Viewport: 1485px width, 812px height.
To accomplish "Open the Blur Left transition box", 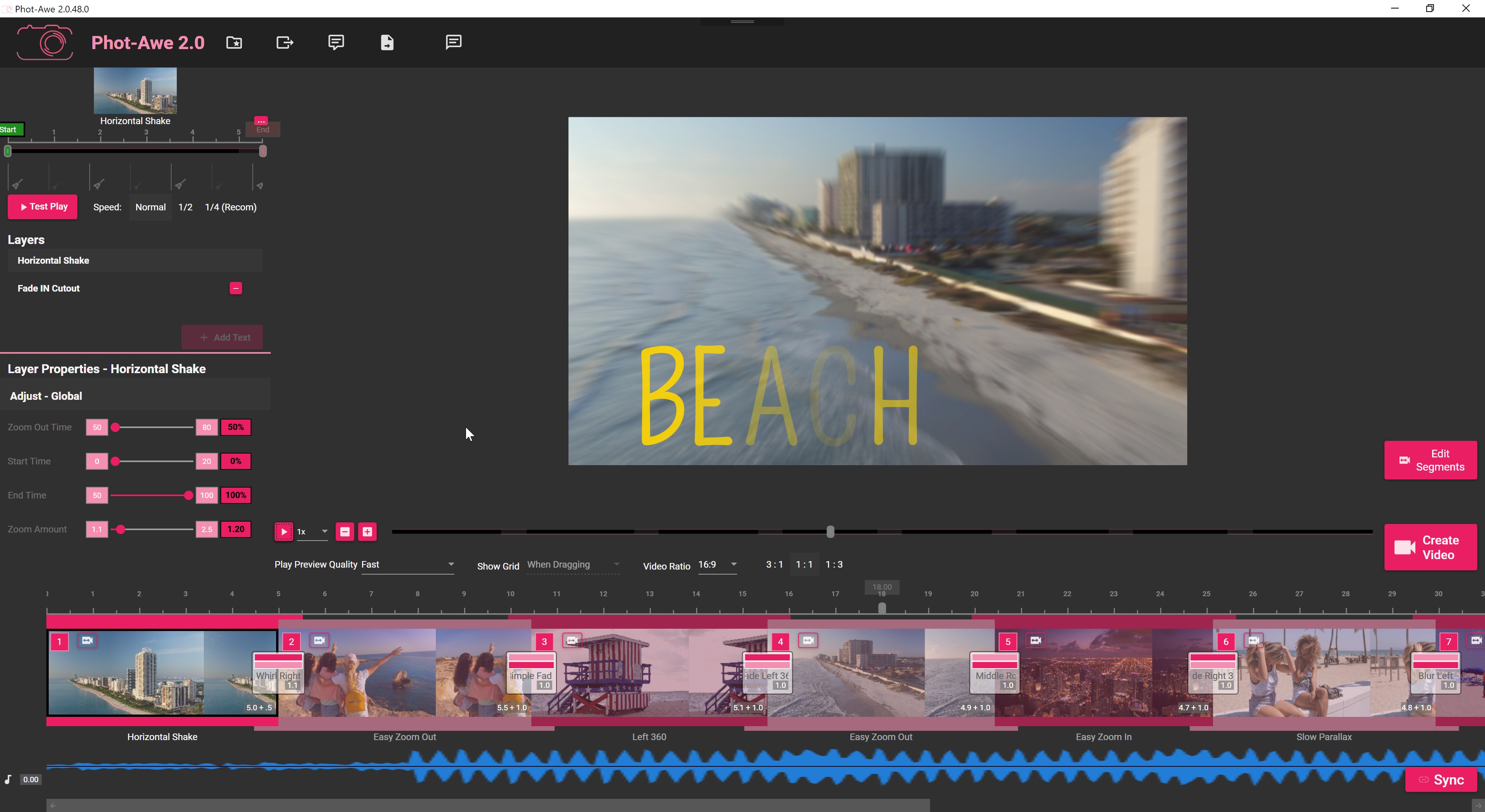I will (x=1435, y=672).
